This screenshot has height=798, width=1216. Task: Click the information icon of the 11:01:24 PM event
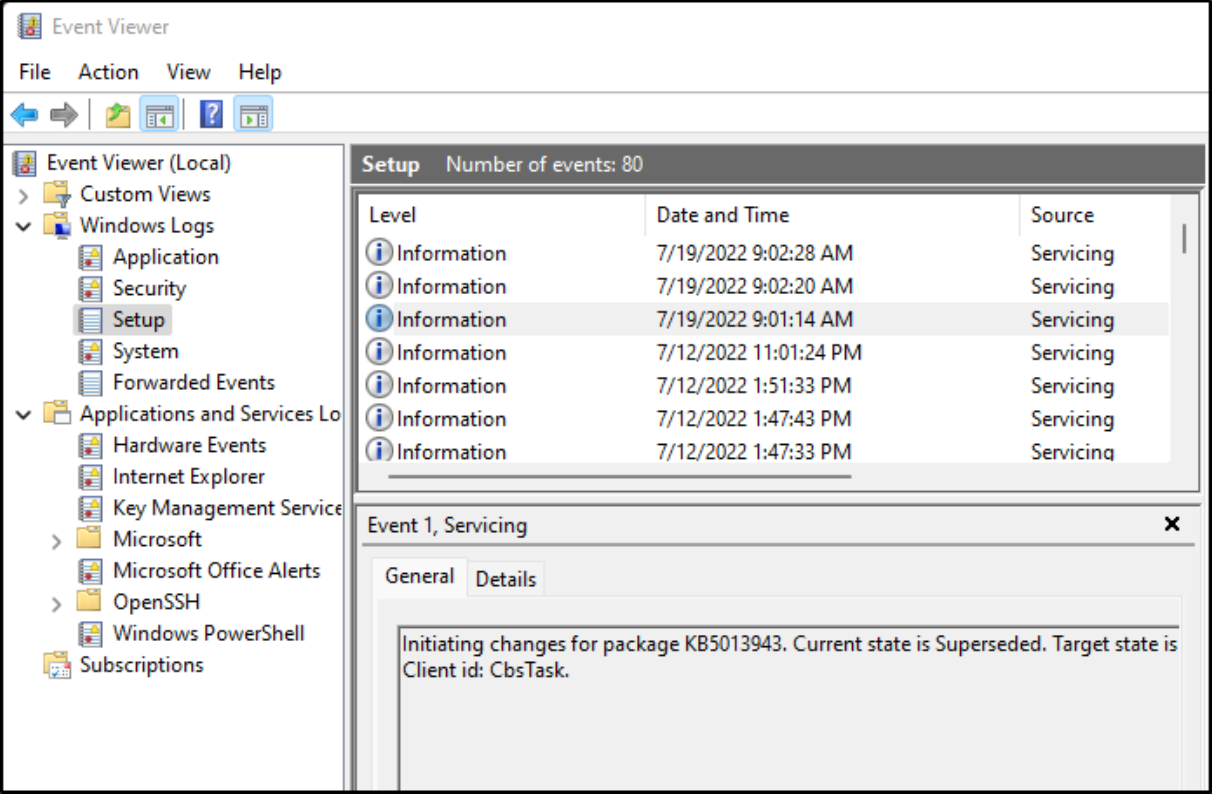point(379,352)
